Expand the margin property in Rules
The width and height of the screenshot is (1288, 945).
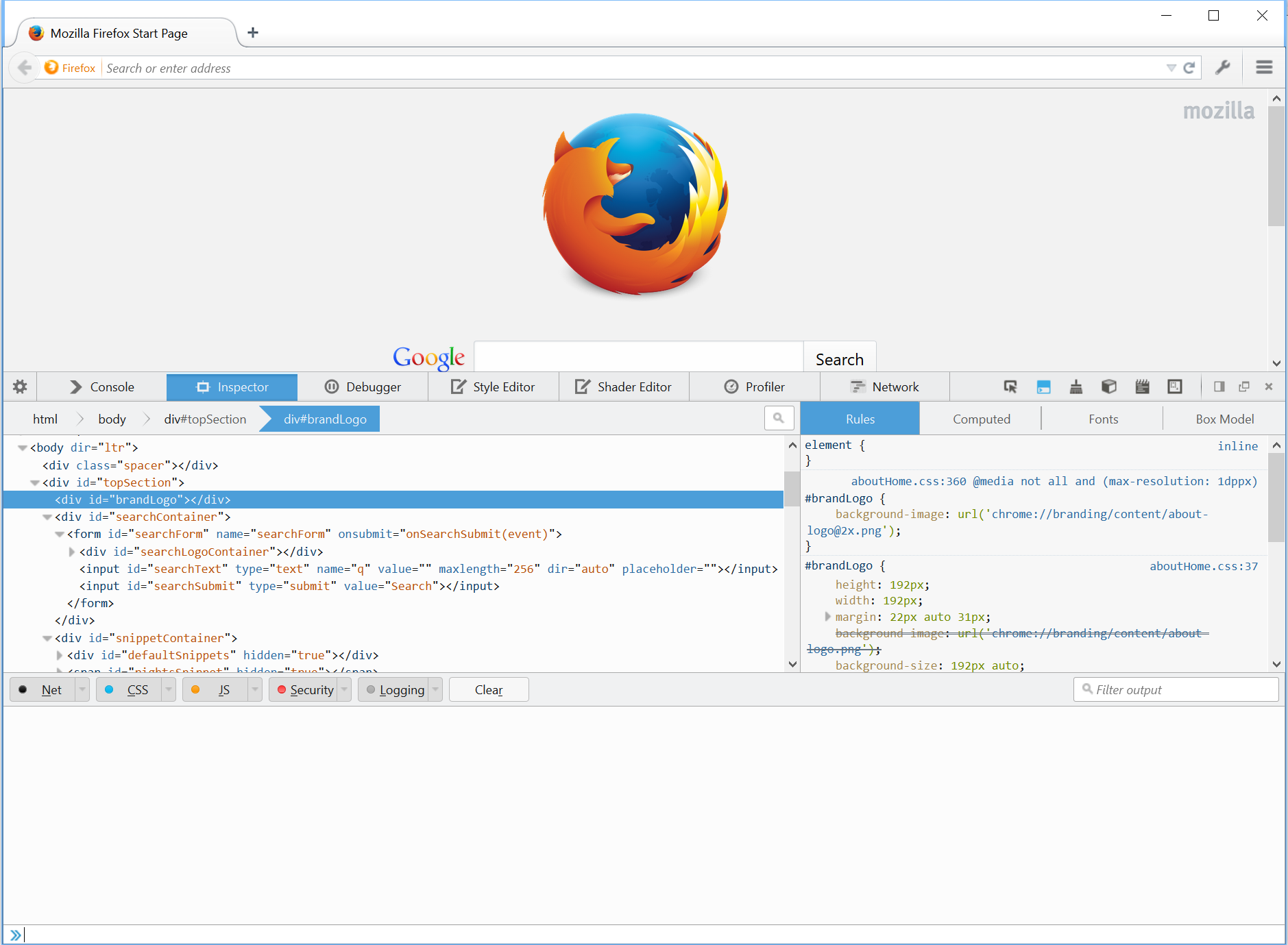pos(827,617)
